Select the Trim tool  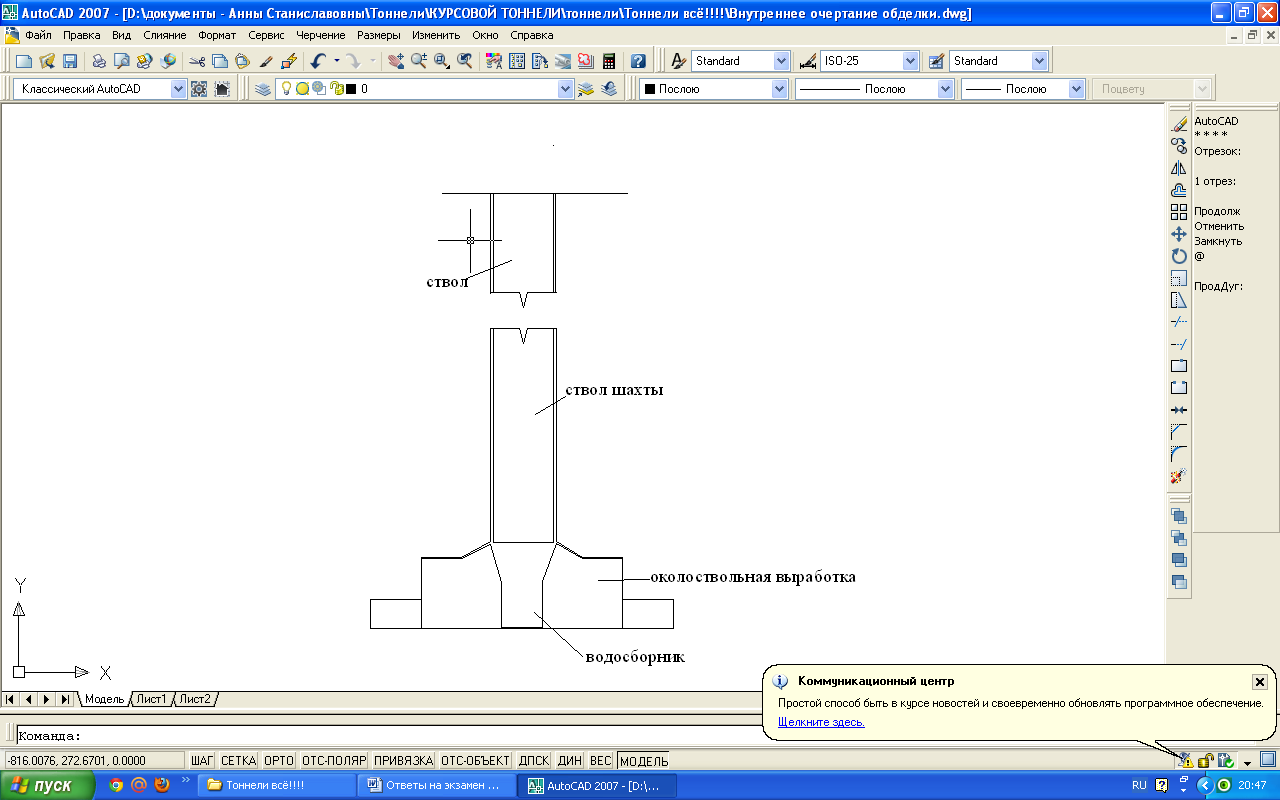click(x=1179, y=322)
